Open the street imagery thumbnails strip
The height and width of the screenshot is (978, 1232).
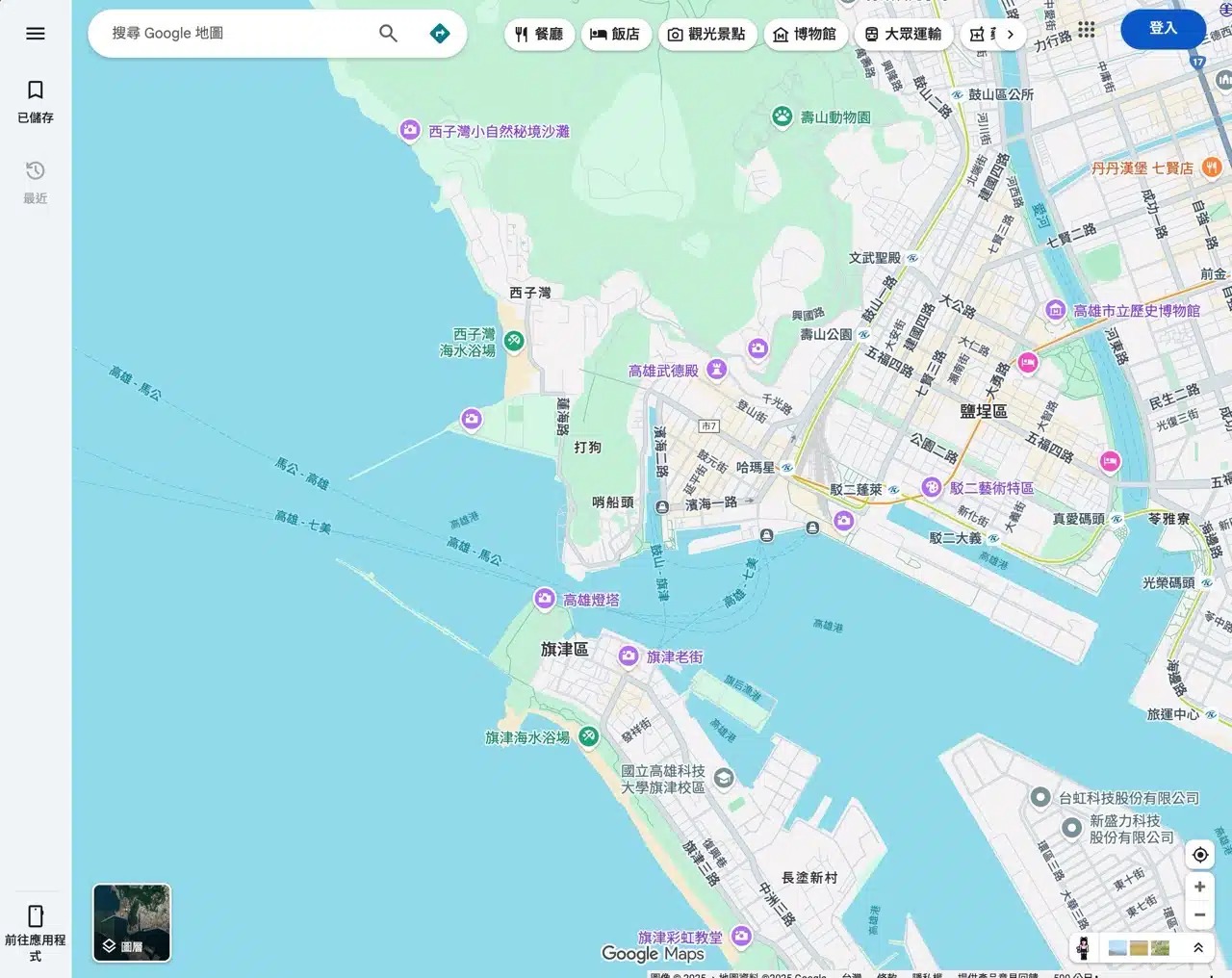[x=1140, y=948]
